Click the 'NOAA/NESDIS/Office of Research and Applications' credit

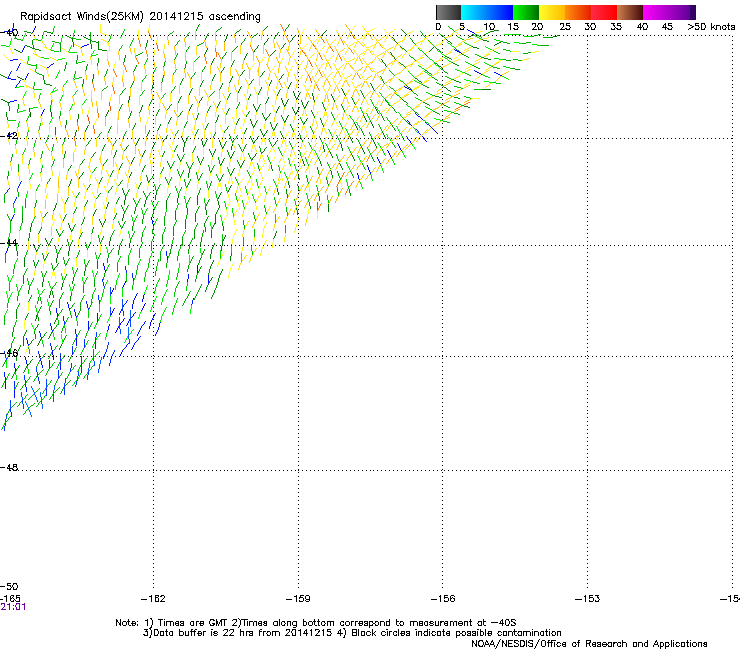(589, 644)
